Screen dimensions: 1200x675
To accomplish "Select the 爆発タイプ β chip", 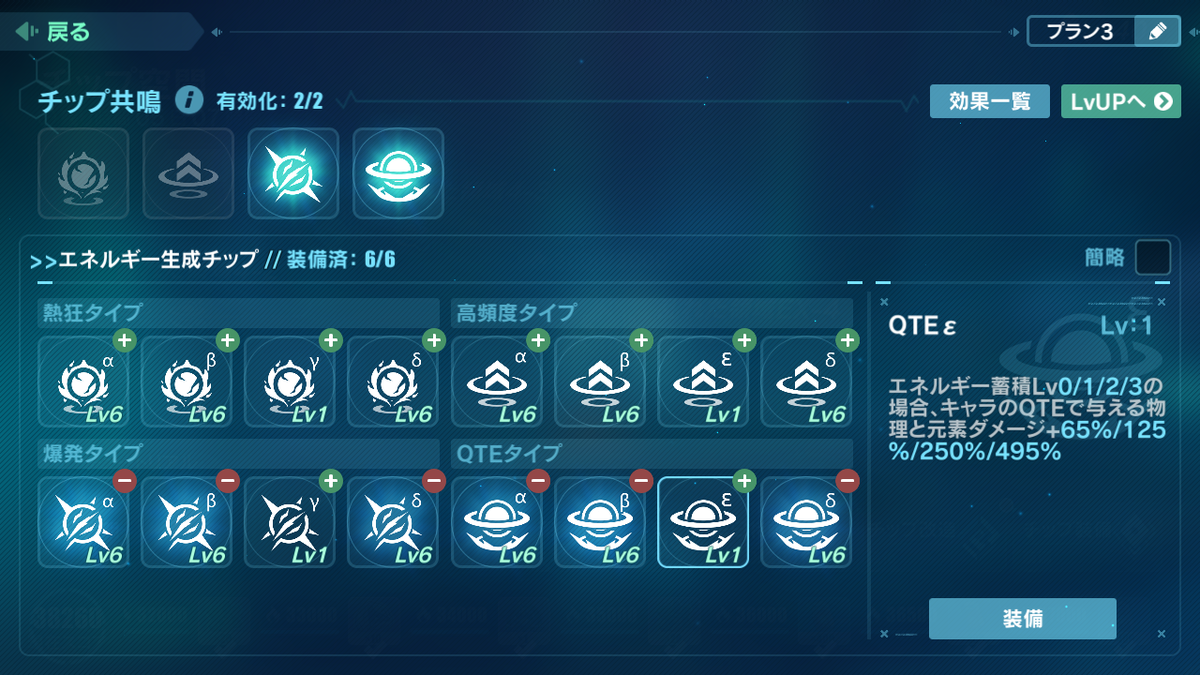I will 187,522.
